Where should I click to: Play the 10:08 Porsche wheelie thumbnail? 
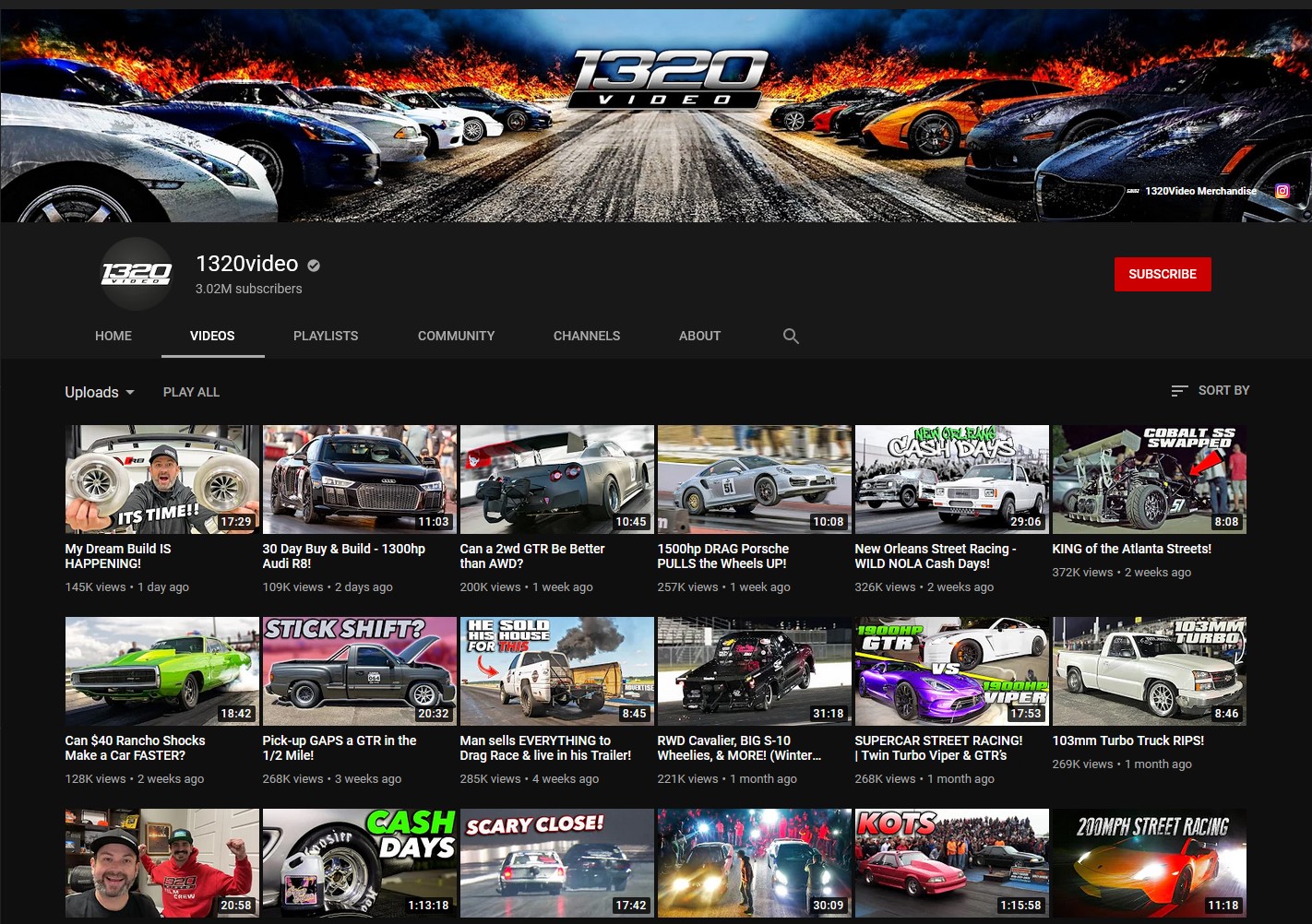click(755, 480)
